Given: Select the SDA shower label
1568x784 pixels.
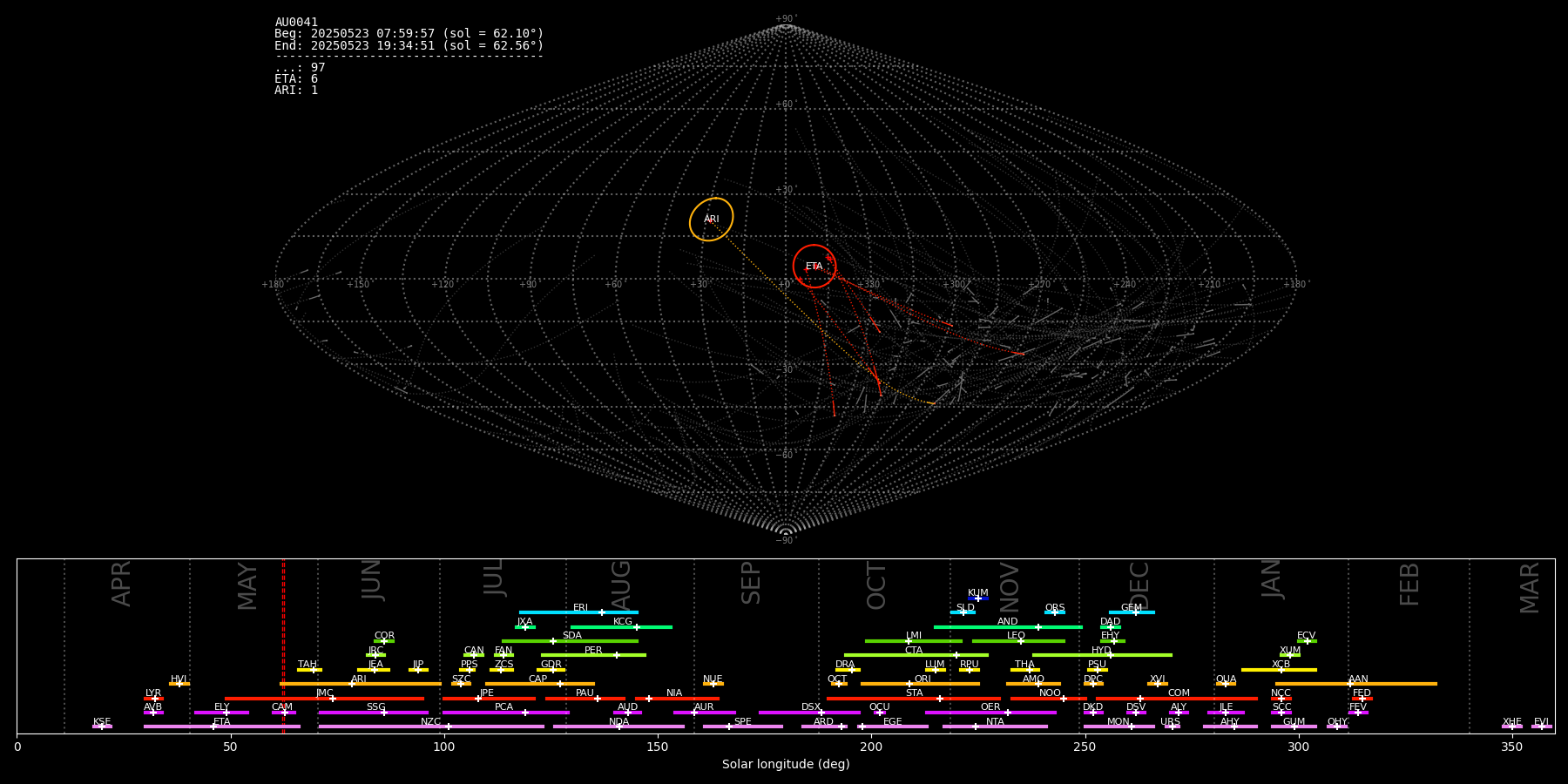Looking at the screenshot, I should 572,636.
